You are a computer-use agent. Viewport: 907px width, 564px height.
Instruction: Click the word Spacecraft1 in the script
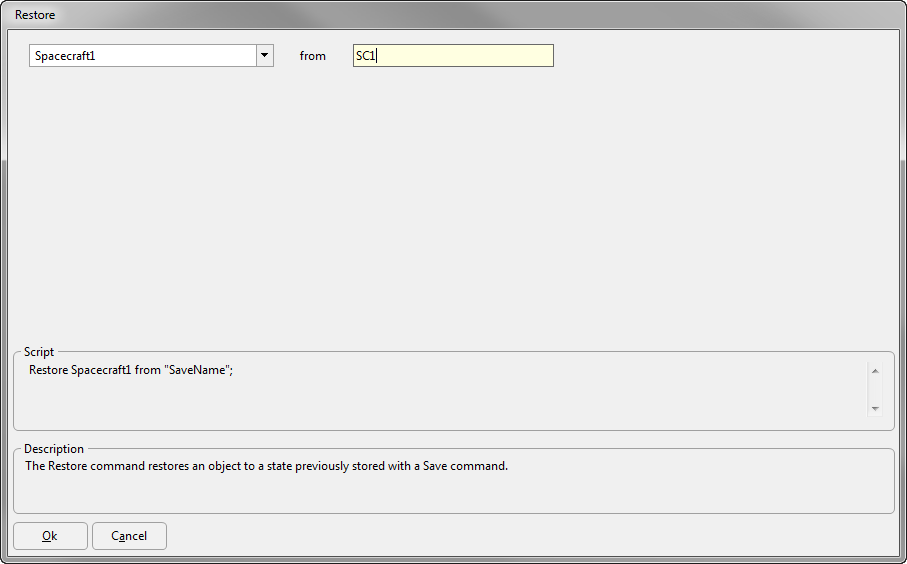pos(101,370)
